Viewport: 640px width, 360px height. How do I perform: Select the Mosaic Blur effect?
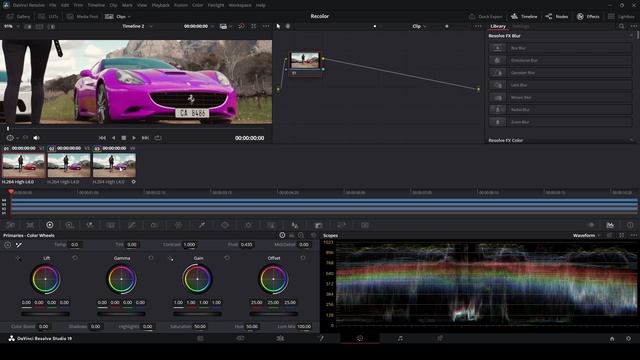tap(560, 98)
